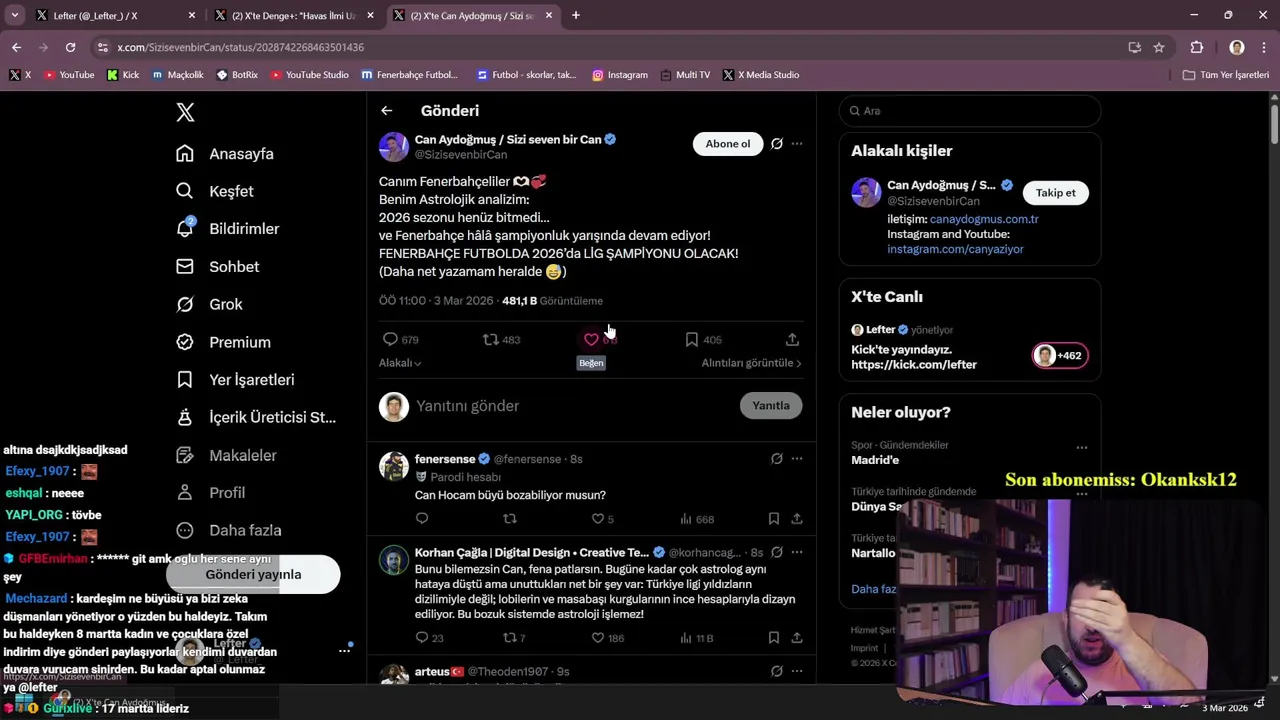Screen dimensions: 1280x720
Task: Share fenersense comment
Action: [x=797, y=519]
